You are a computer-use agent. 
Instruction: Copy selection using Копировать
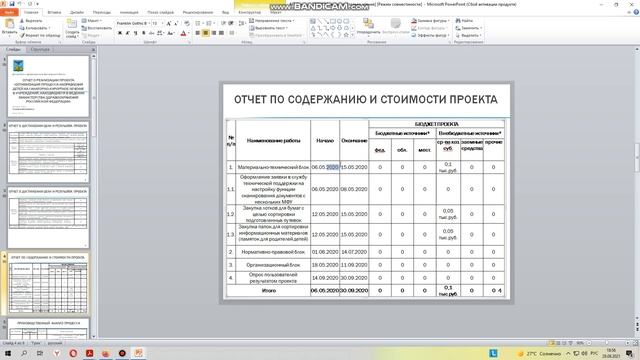tap(35, 28)
